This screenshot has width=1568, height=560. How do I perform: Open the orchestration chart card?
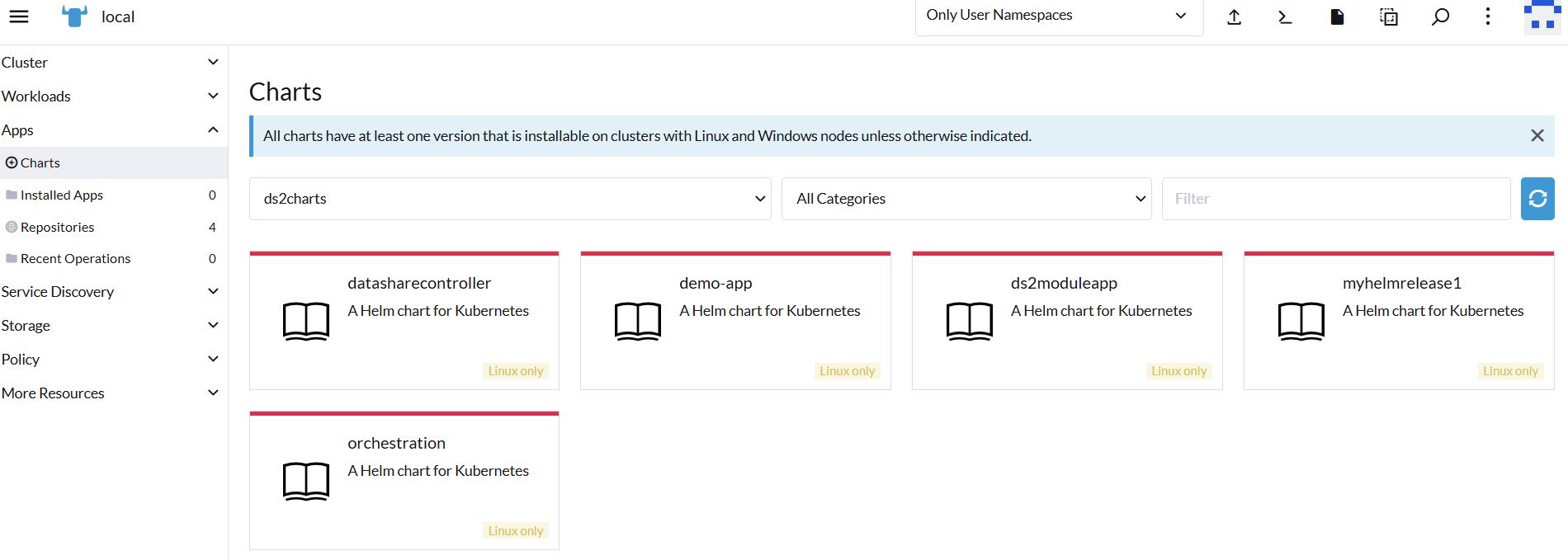[404, 482]
